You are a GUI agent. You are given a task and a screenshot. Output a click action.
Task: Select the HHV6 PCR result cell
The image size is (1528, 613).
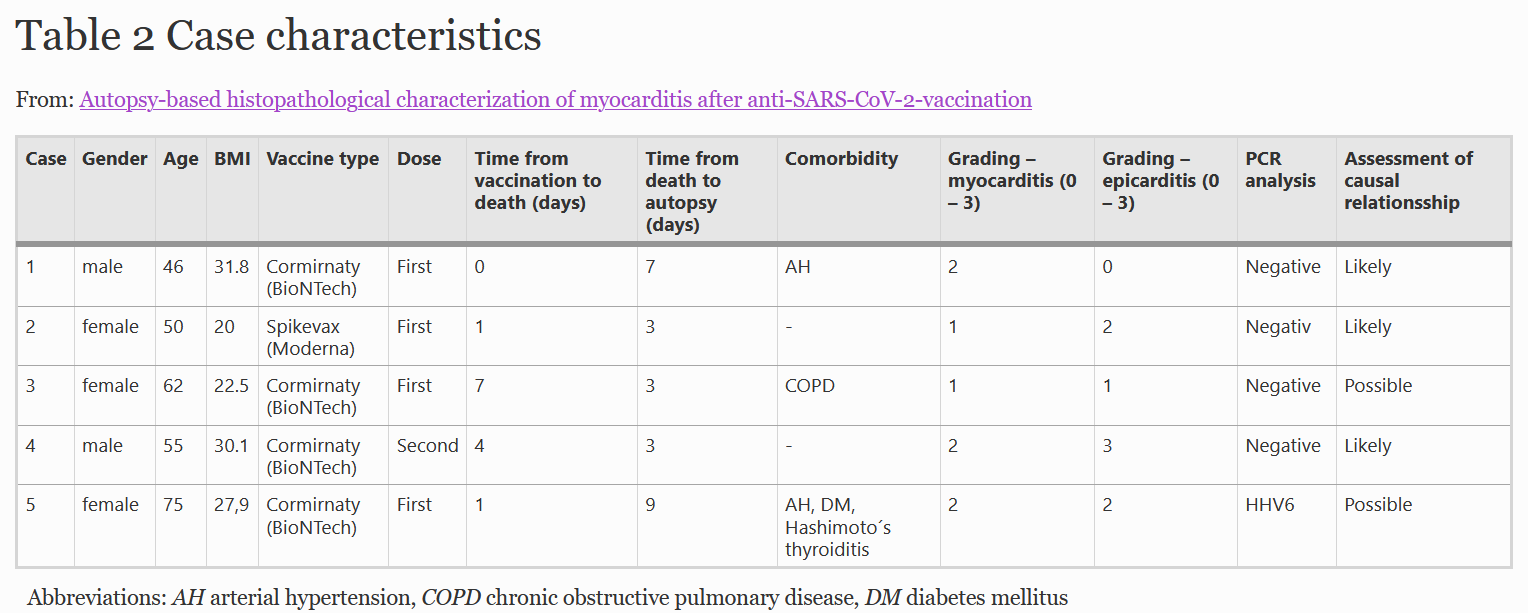[x=1270, y=505]
